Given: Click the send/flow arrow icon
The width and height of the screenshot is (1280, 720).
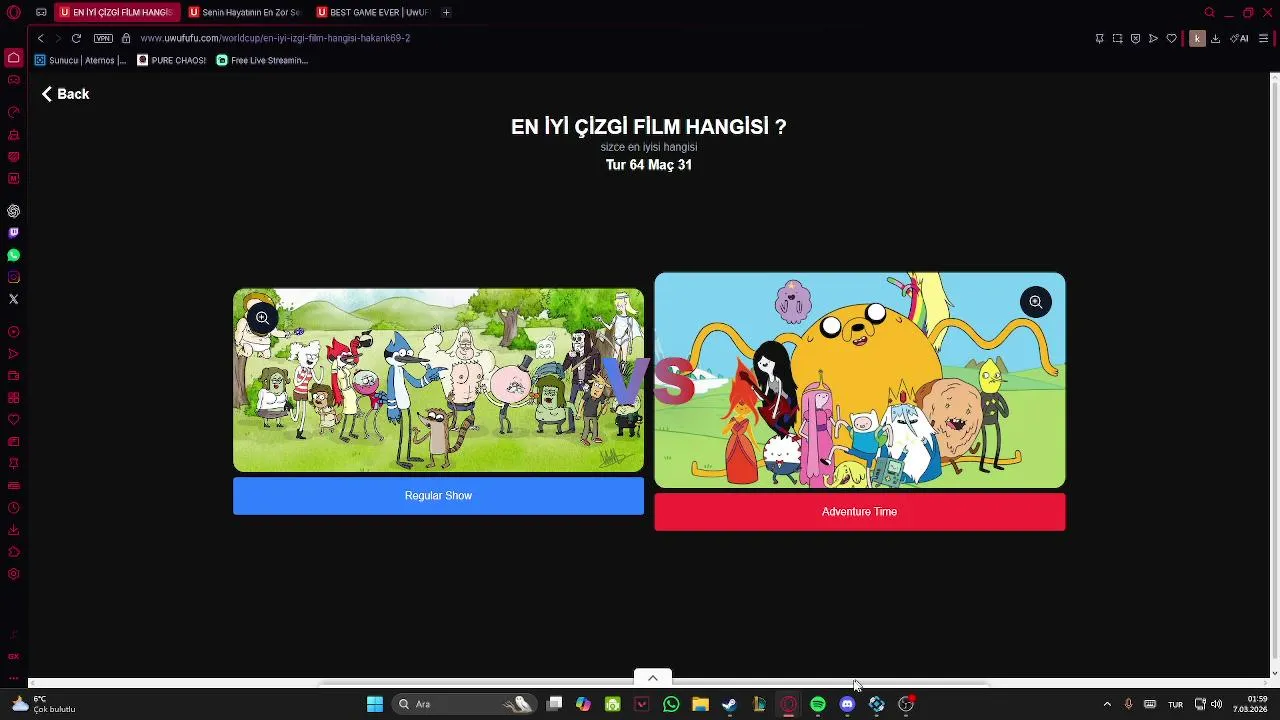Looking at the screenshot, I should (x=1153, y=38).
